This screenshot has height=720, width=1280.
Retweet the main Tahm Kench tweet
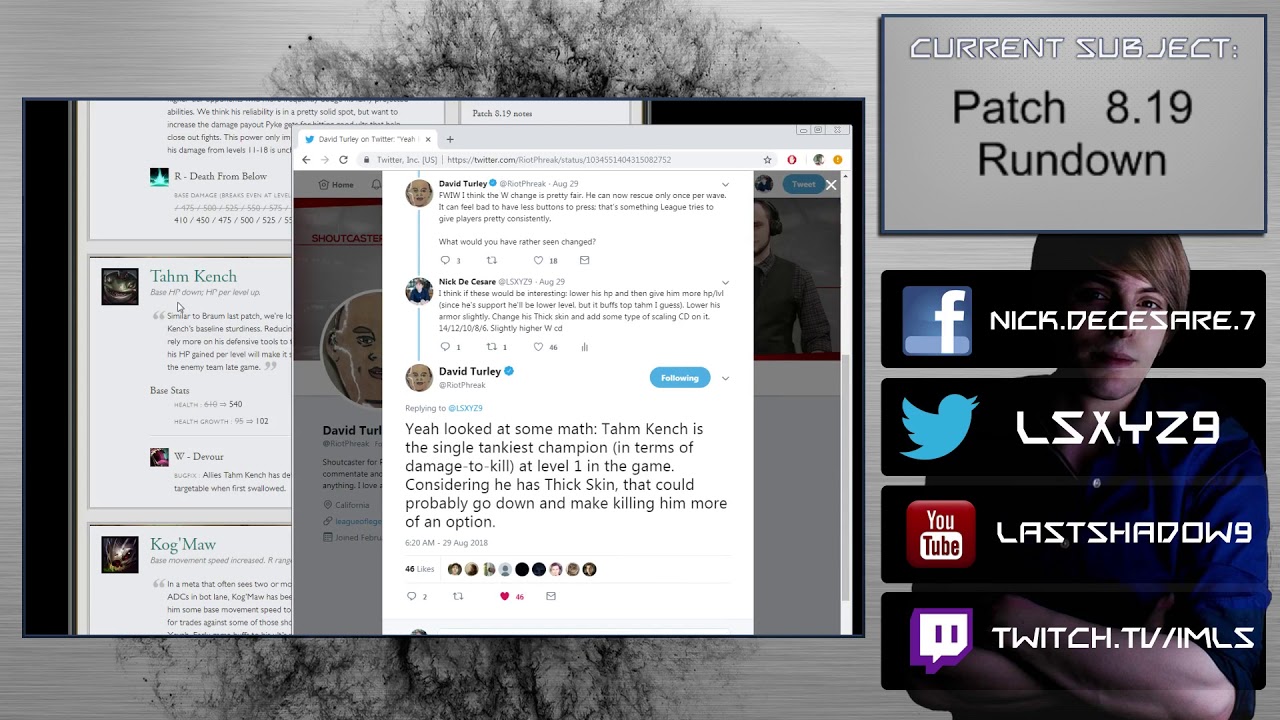pos(458,596)
